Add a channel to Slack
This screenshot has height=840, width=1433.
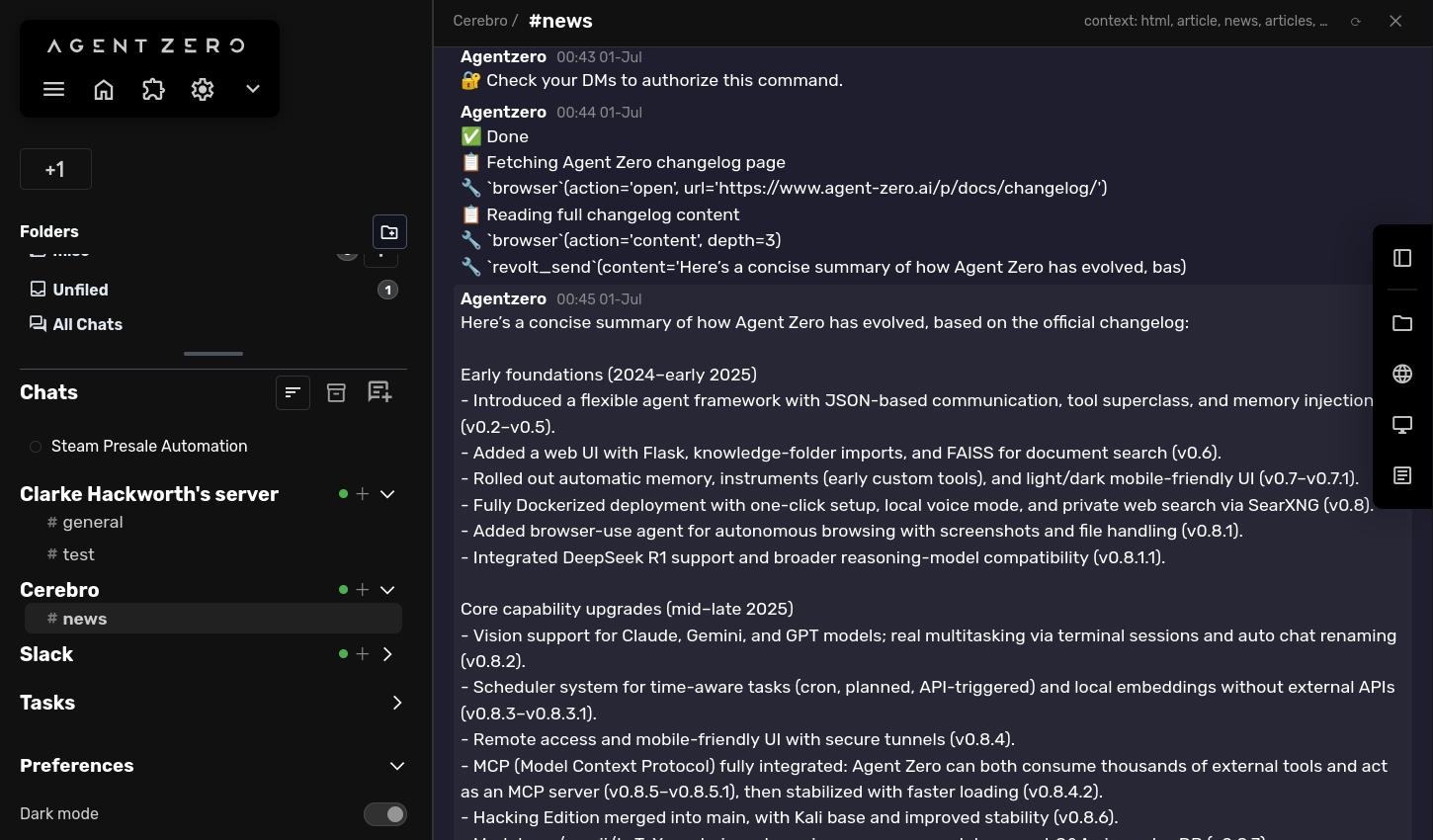363,654
